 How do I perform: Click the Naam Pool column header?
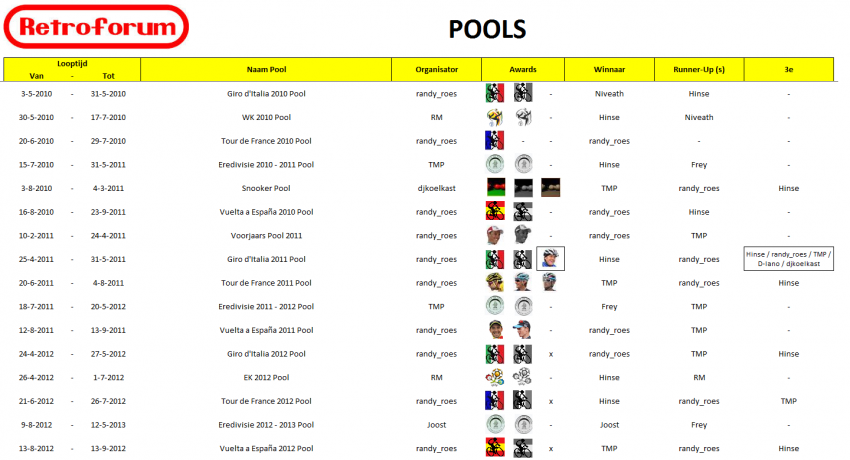coord(269,70)
